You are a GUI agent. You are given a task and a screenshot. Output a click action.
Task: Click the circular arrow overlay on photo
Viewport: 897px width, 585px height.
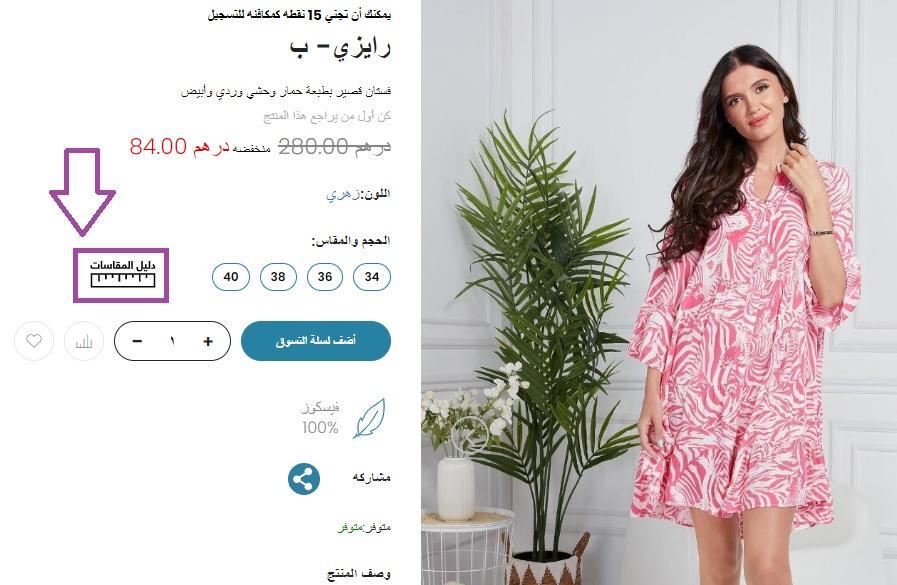click(x=469, y=435)
